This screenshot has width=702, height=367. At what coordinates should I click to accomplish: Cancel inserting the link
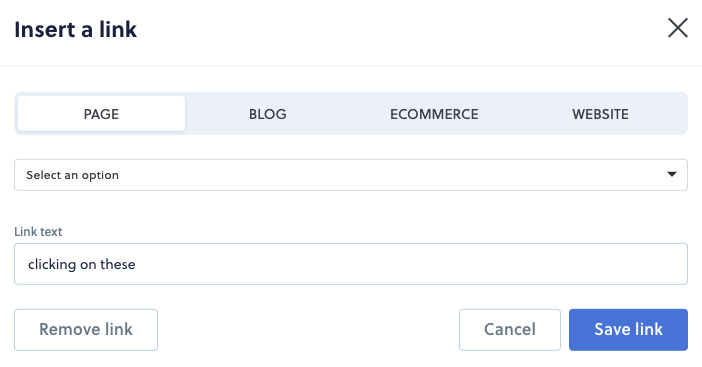[509, 330]
